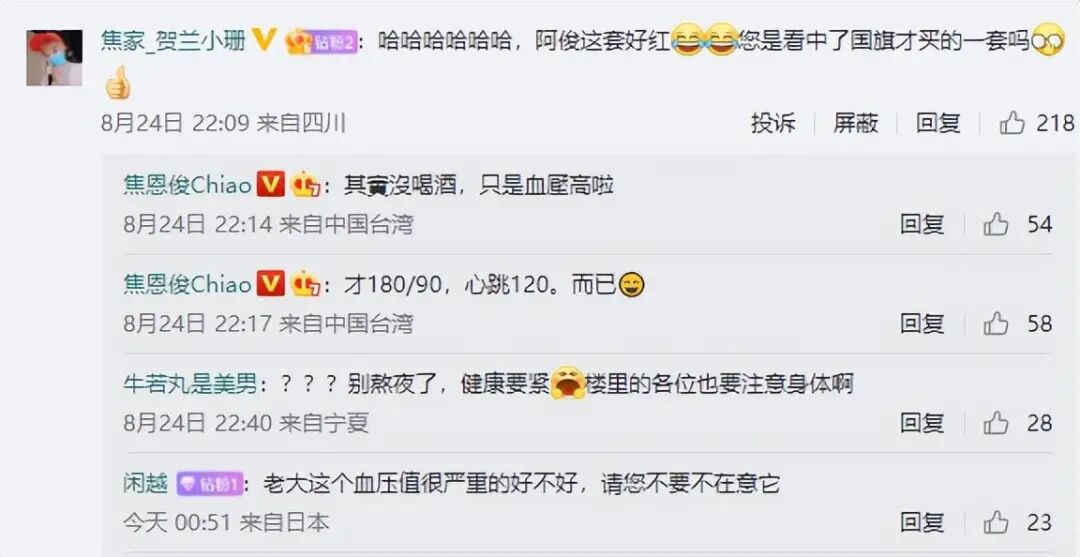Click the red V badge on first 焦恩俊Chiao reply
The height and width of the screenshot is (557, 1080).
pos(271,185)
